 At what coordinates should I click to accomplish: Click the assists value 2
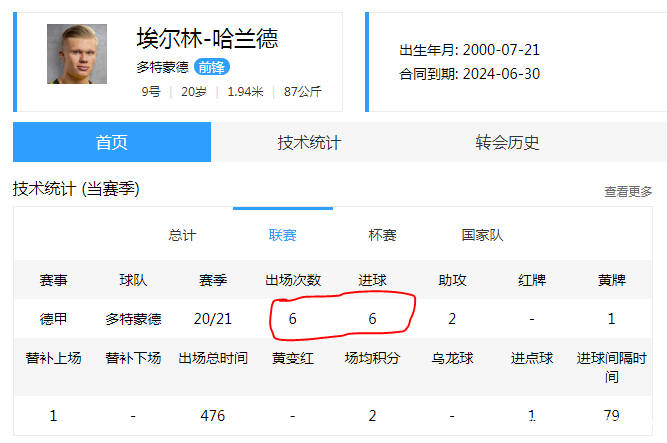click(452, 319)
